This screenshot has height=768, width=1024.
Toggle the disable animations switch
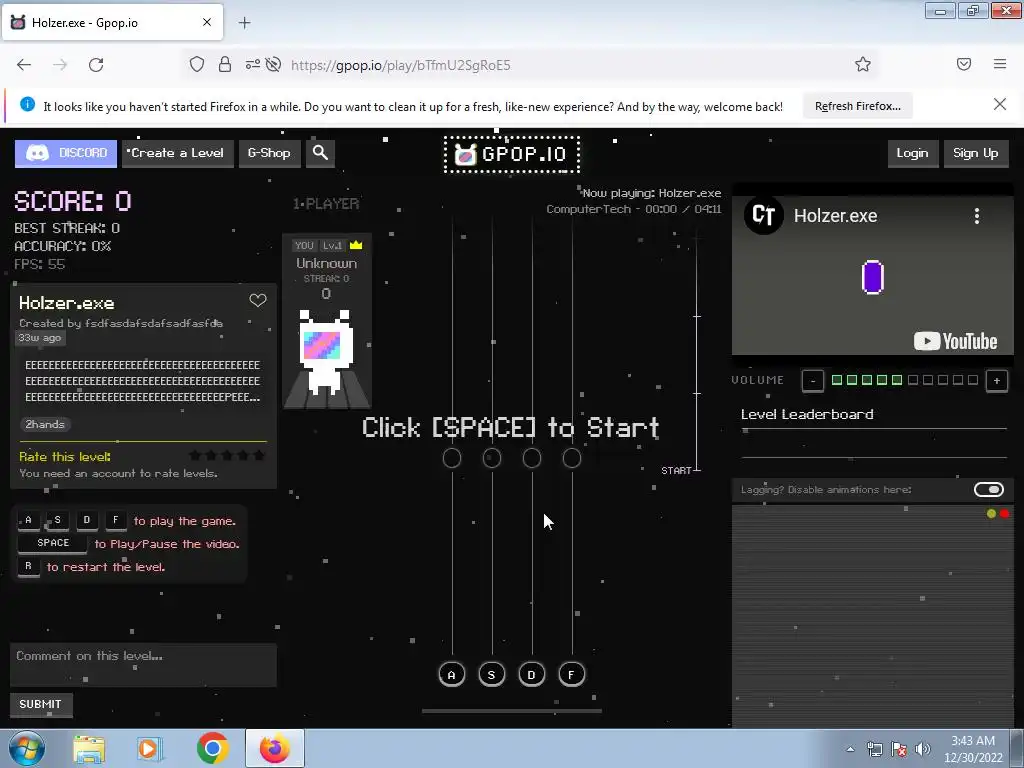(989, 490)
